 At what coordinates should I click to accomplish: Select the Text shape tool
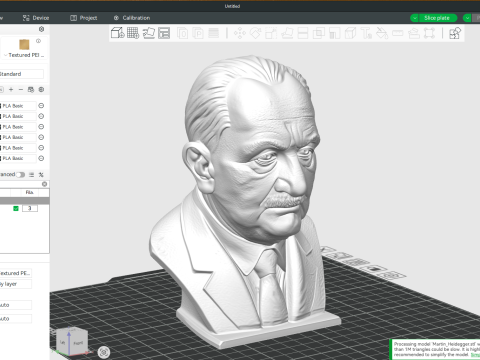click(x=366, y=33)
